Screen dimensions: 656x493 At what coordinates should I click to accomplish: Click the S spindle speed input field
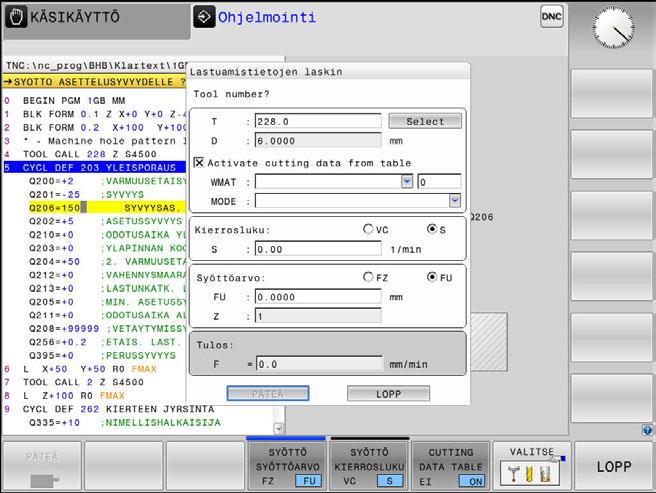(318, 249)
